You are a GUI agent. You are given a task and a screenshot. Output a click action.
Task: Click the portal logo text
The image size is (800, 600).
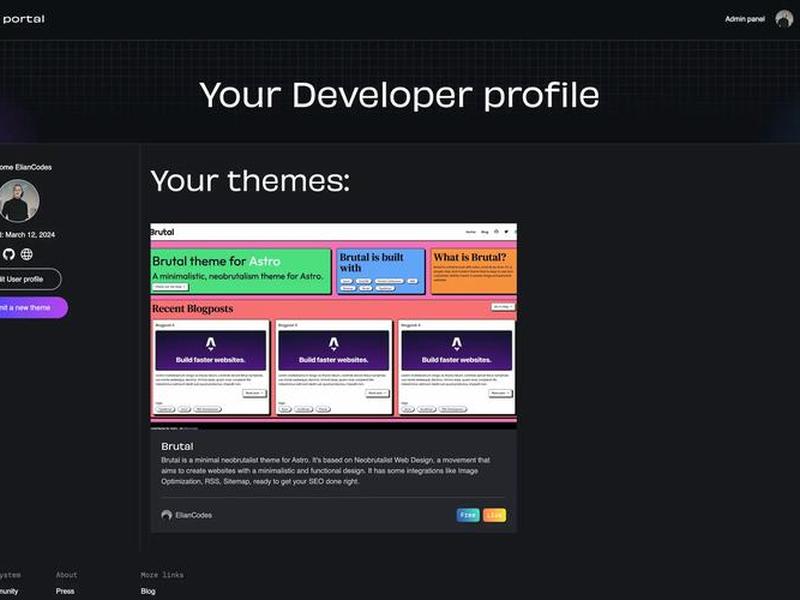tap(23, 19)
